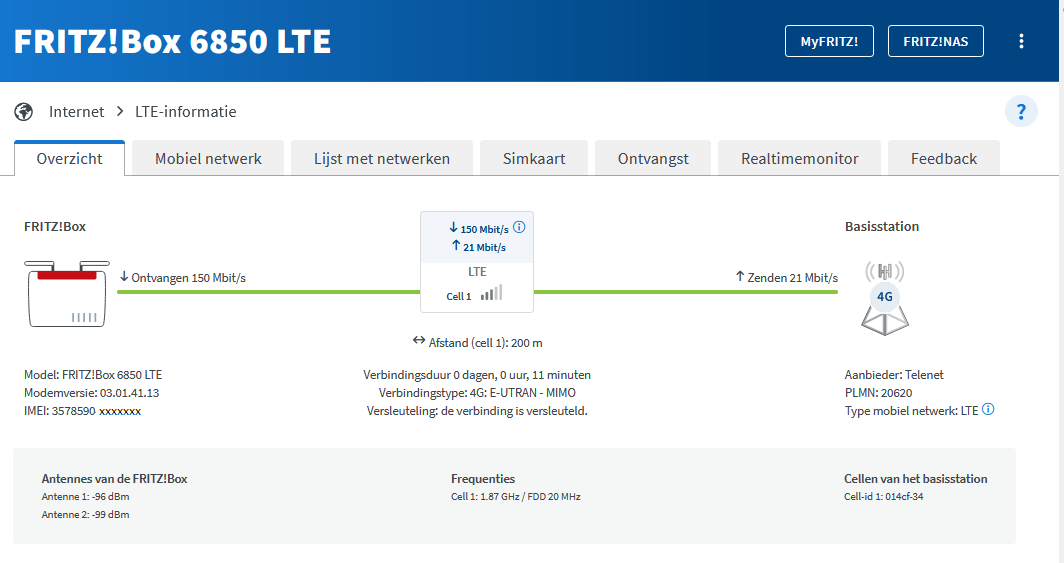Click the globe Internet icon in breadcrumb
The width and height of the screenshot is (1064, 563).
tap(24, 111)
